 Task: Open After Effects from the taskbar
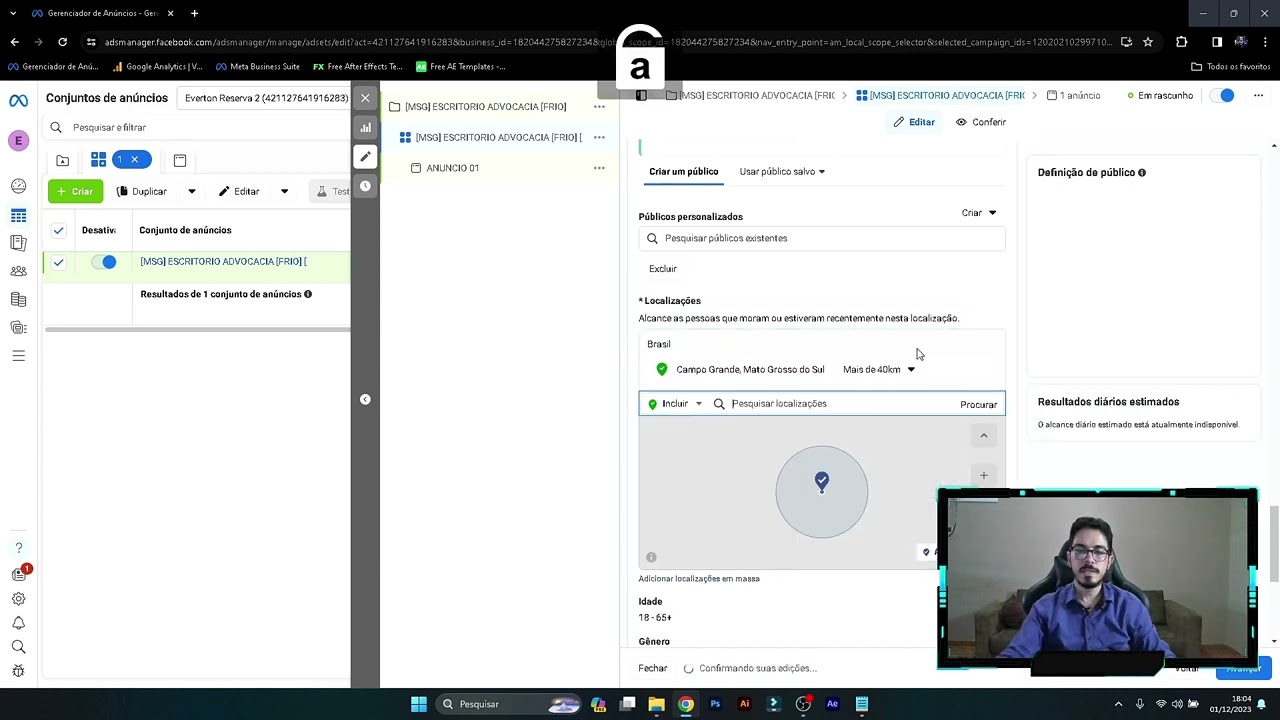pyautogui.click(x=832, y=704)
